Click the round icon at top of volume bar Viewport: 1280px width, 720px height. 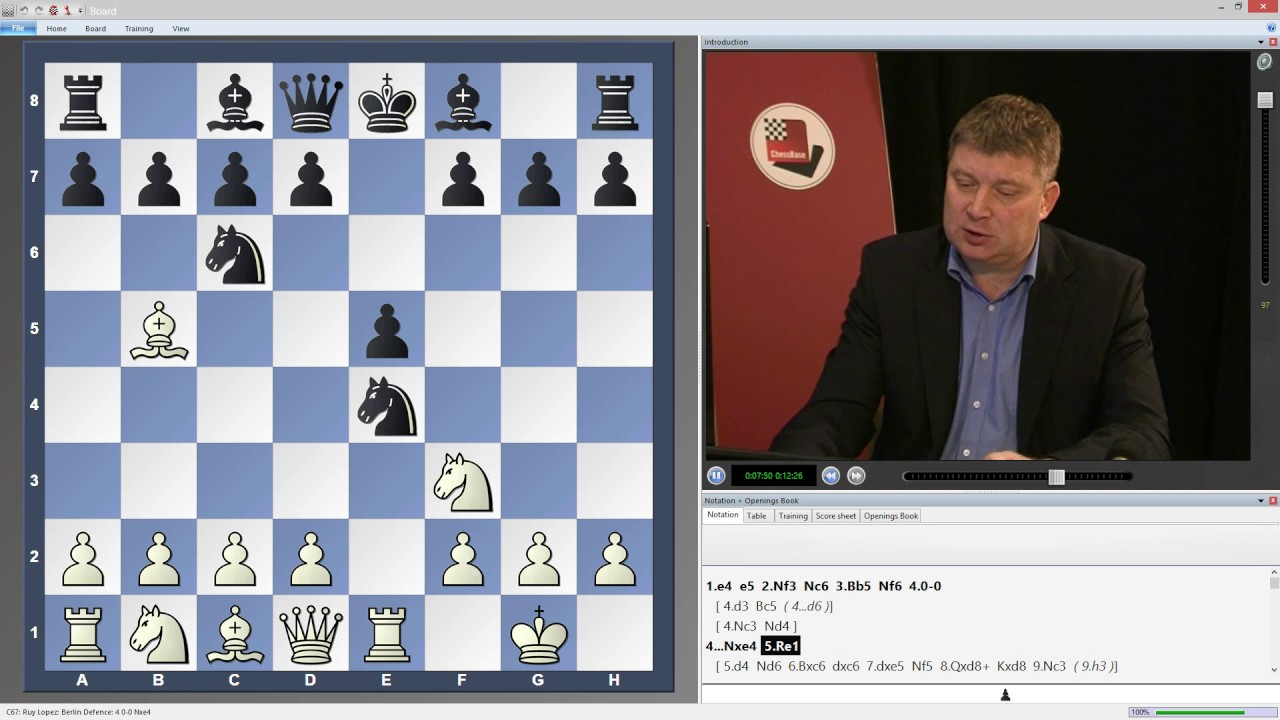point(1265,62)
